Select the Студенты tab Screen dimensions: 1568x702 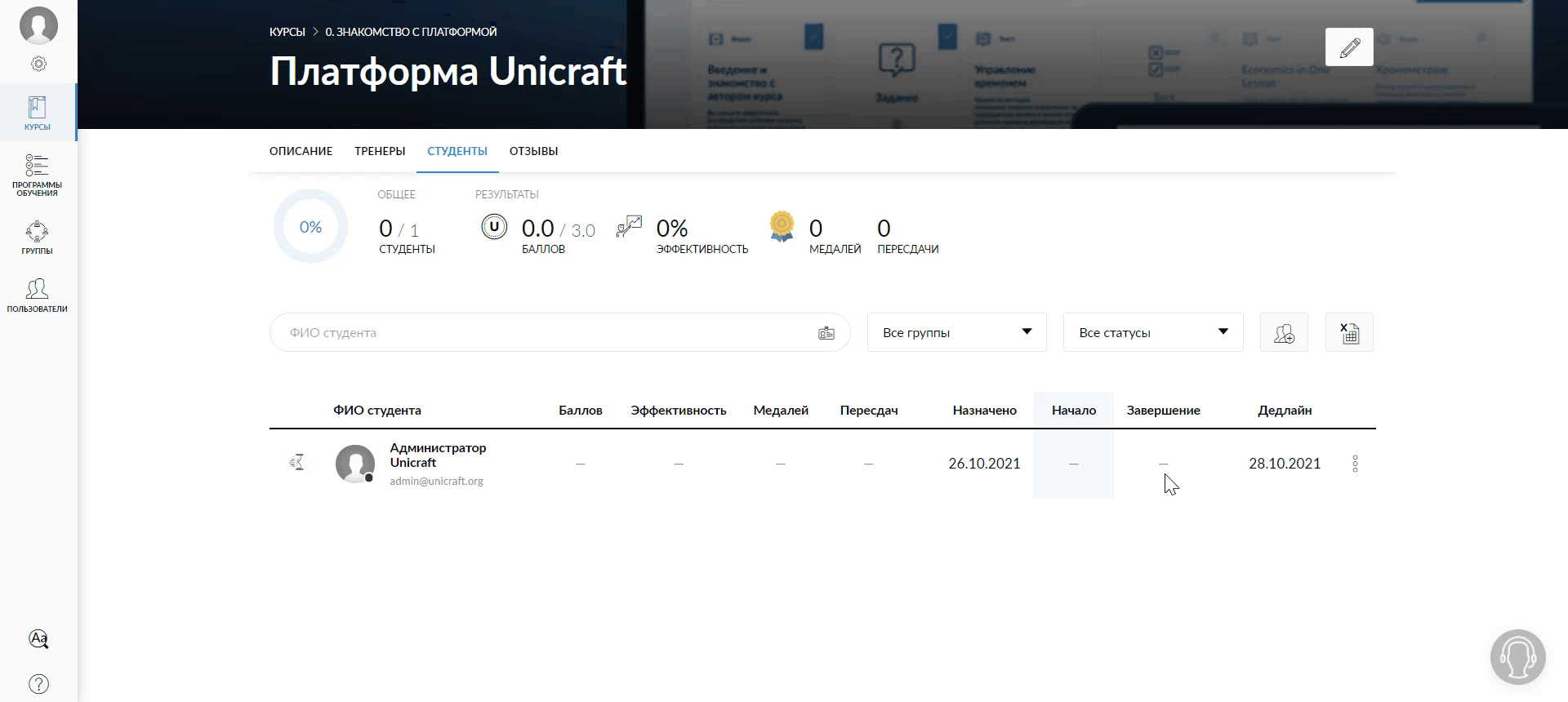point(457,151)
